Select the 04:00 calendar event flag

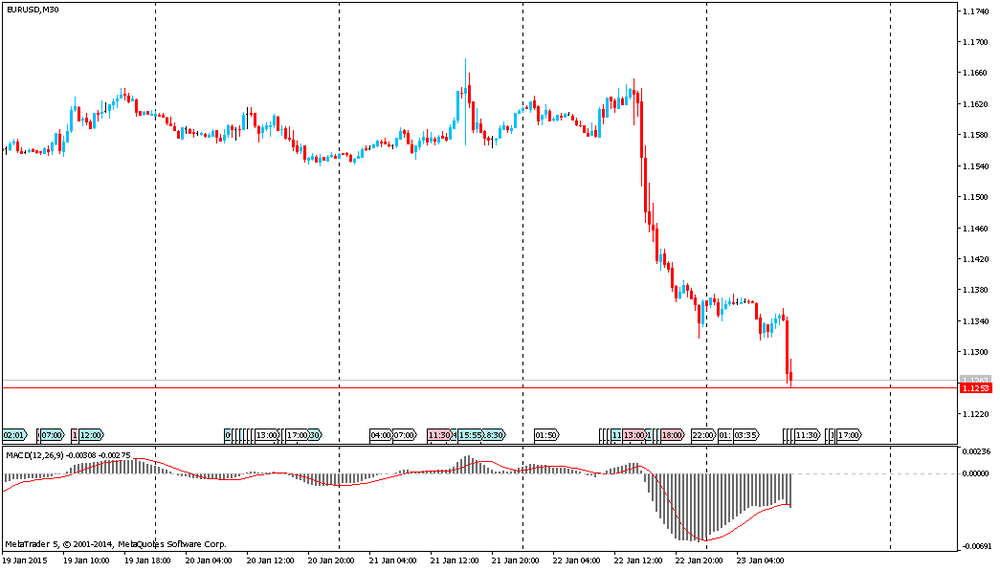[x=381, y=435]
